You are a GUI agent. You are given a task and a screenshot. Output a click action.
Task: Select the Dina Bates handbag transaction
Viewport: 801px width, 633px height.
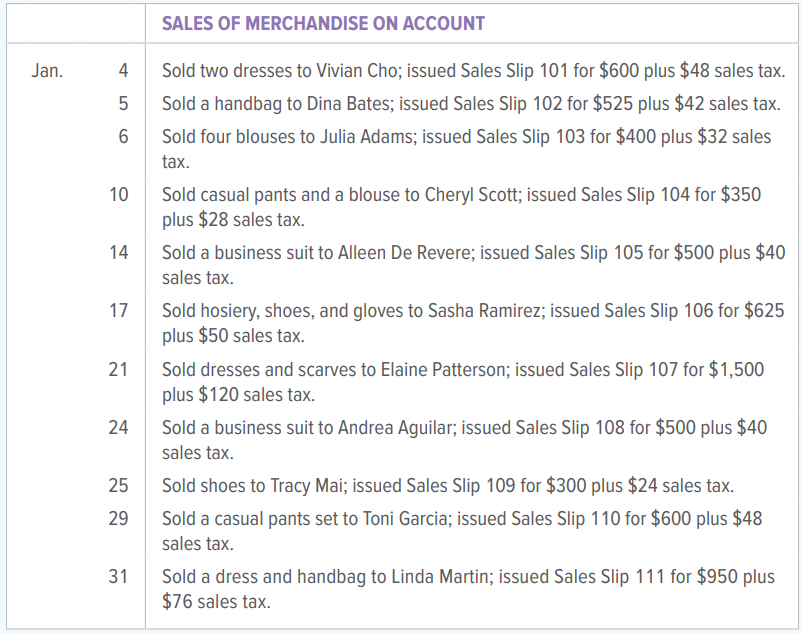point(471,104)
